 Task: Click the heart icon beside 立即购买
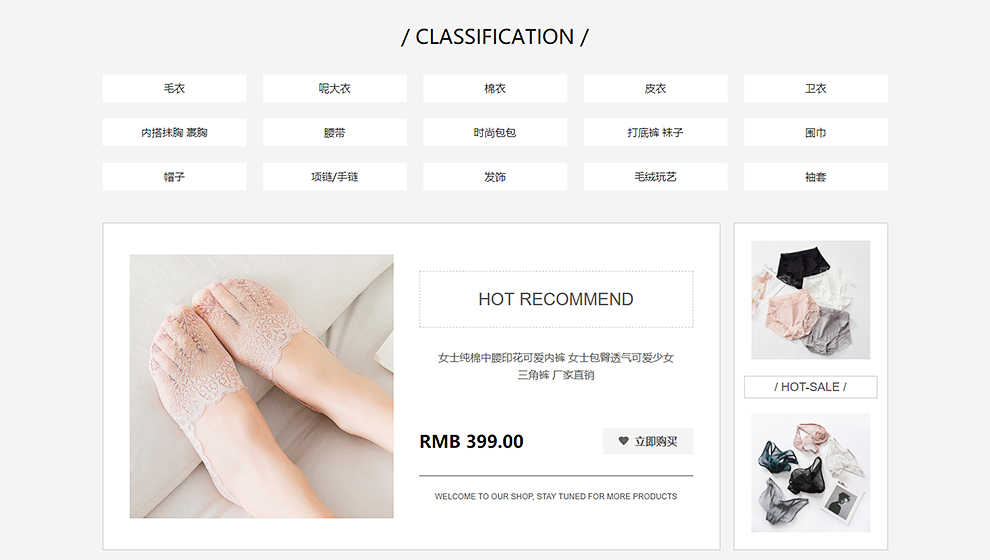click(623, 441)
